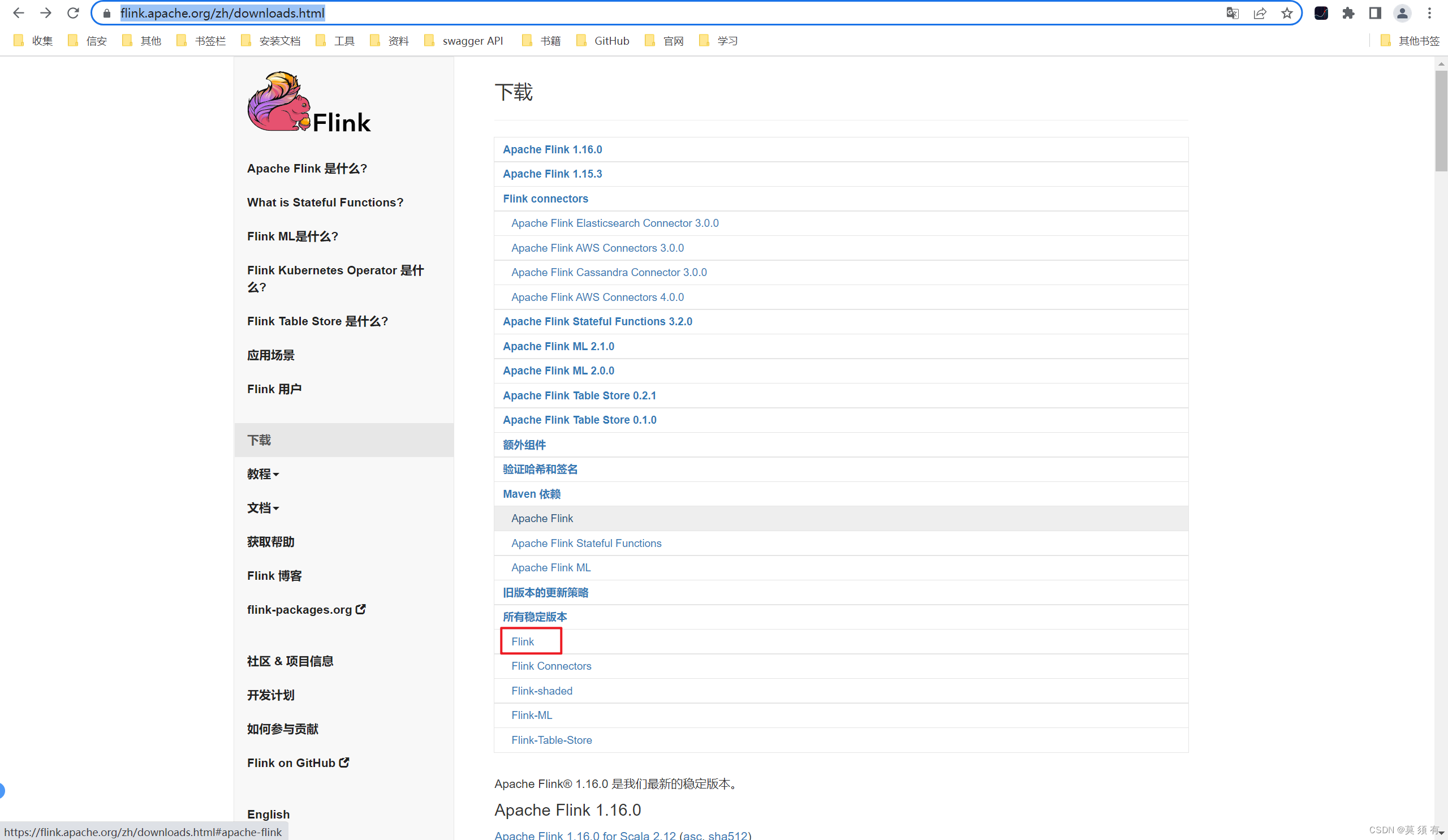The width and height of the screenshot is (1448, 840).
Task: Open Flink 博客 in the sidebar
Action: (274, 576)
